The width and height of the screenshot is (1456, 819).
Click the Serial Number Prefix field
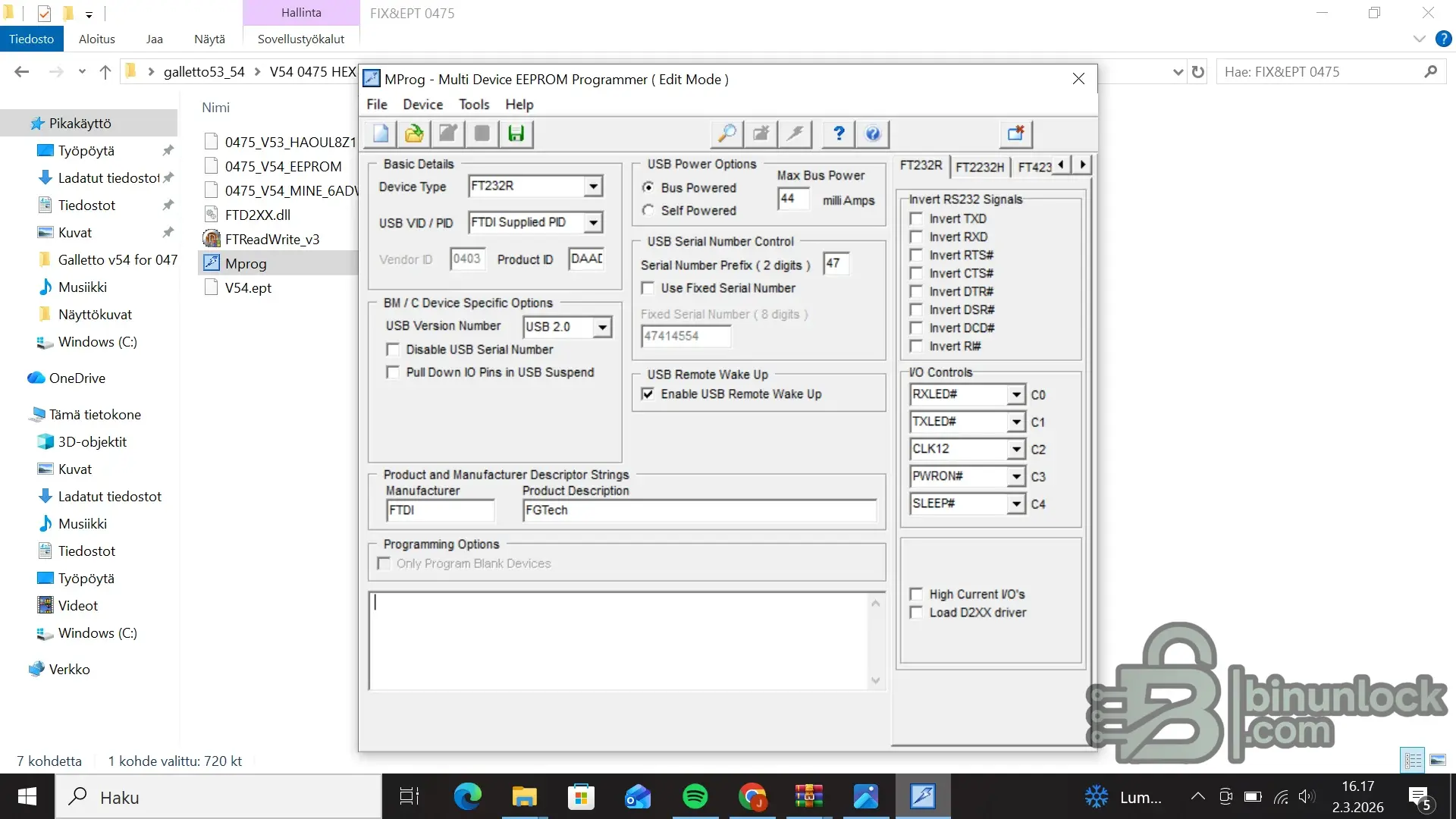pyautogui.click(x=836, y=264)
